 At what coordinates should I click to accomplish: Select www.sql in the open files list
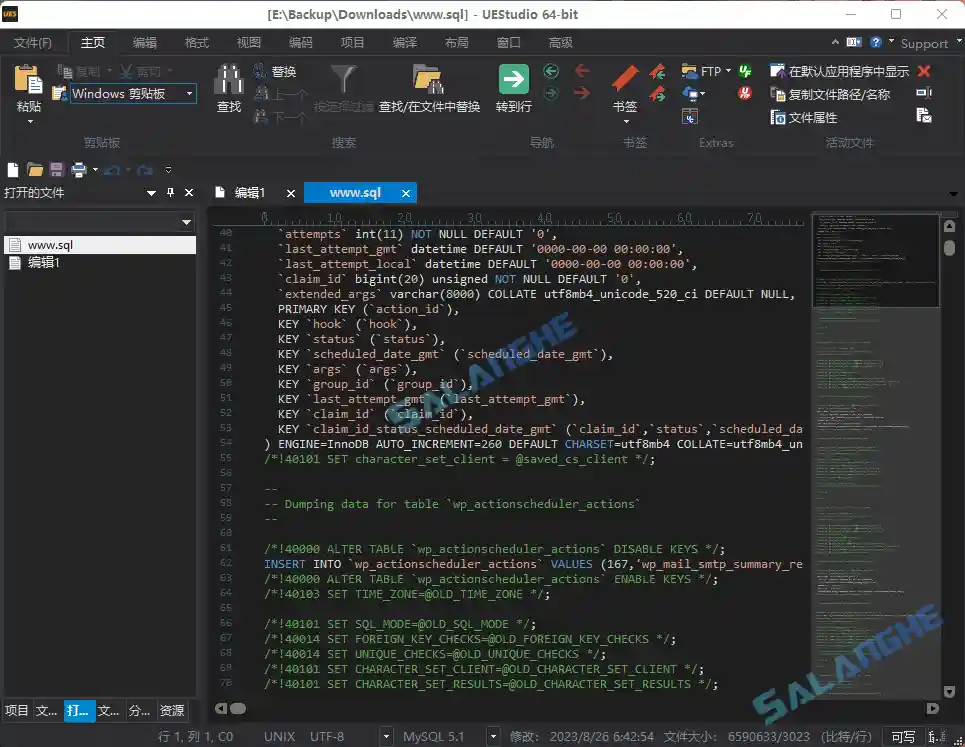point(50,244)
